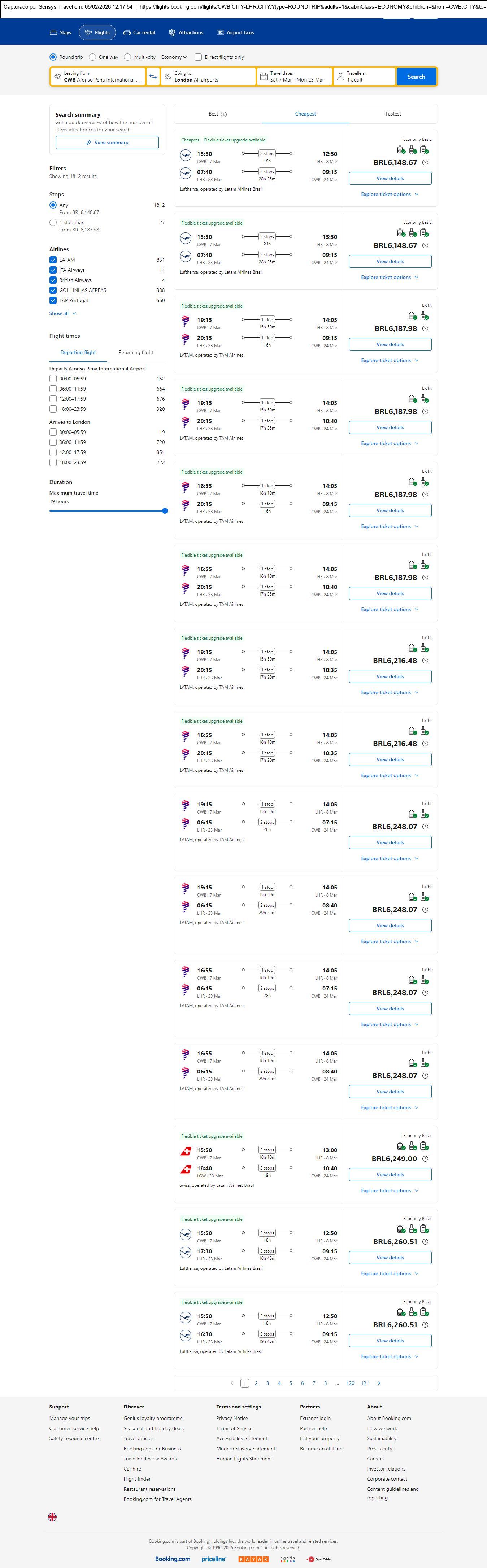
Task: Click the info icon beside the Best tab
Action: (x=224, y=114)
